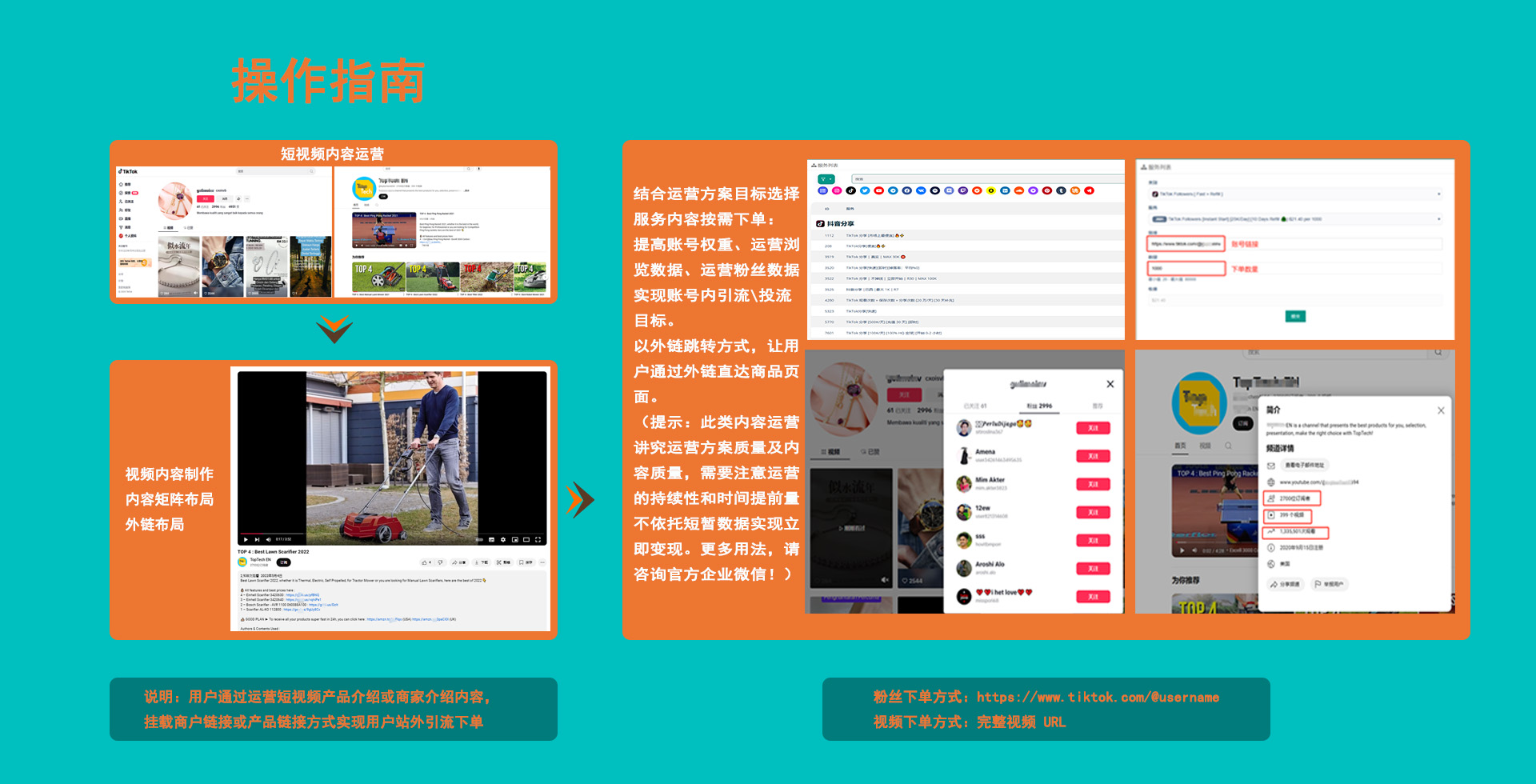Click the account link input field
The width and height of the screenshot is (1536, 784).
1186,244
